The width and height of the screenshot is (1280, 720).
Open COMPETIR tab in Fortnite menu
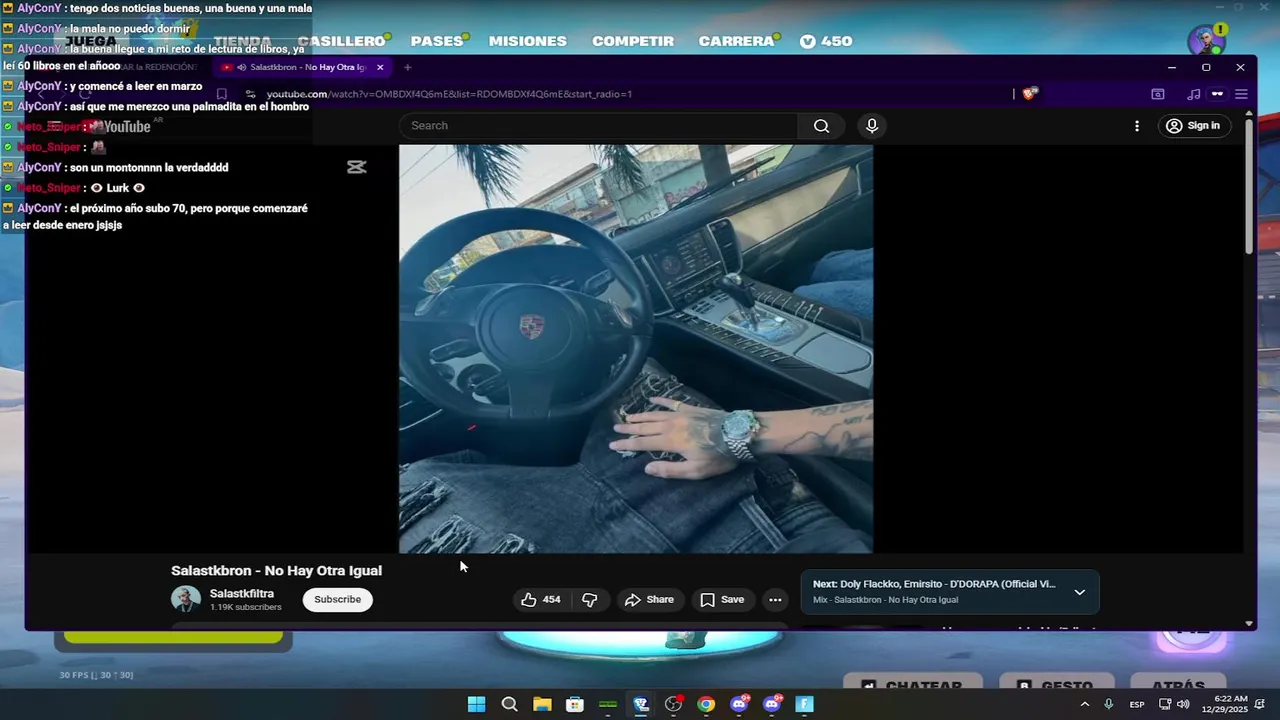633,41
